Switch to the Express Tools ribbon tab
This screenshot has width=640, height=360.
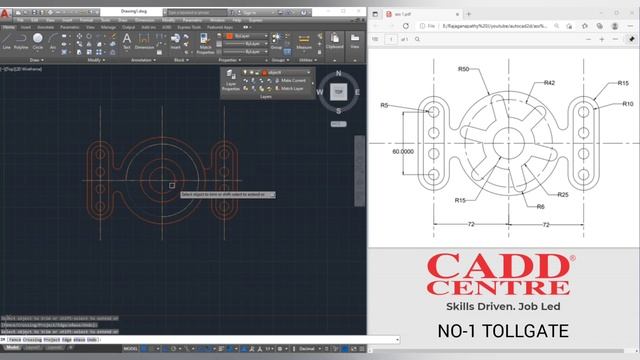pyautogui.click(x=189, y=27)
